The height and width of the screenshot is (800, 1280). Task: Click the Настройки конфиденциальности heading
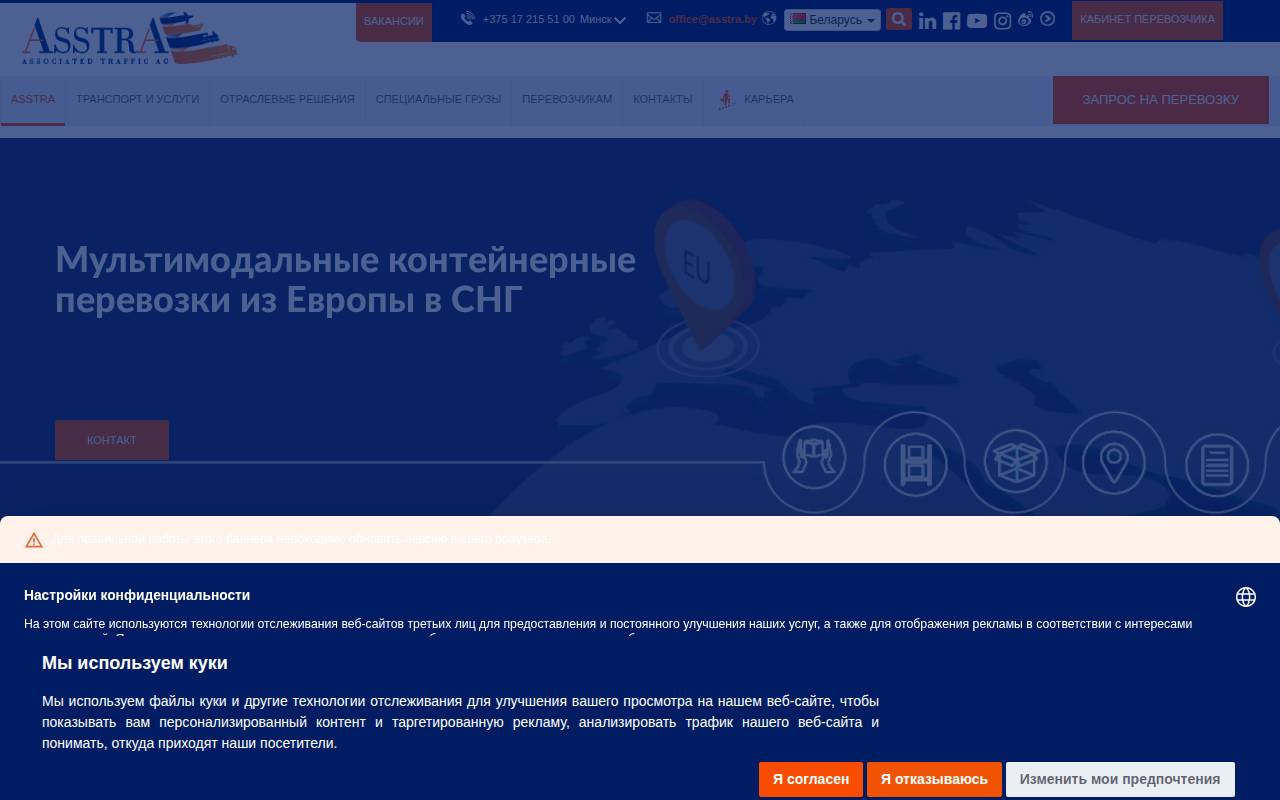tap(137, 595)
